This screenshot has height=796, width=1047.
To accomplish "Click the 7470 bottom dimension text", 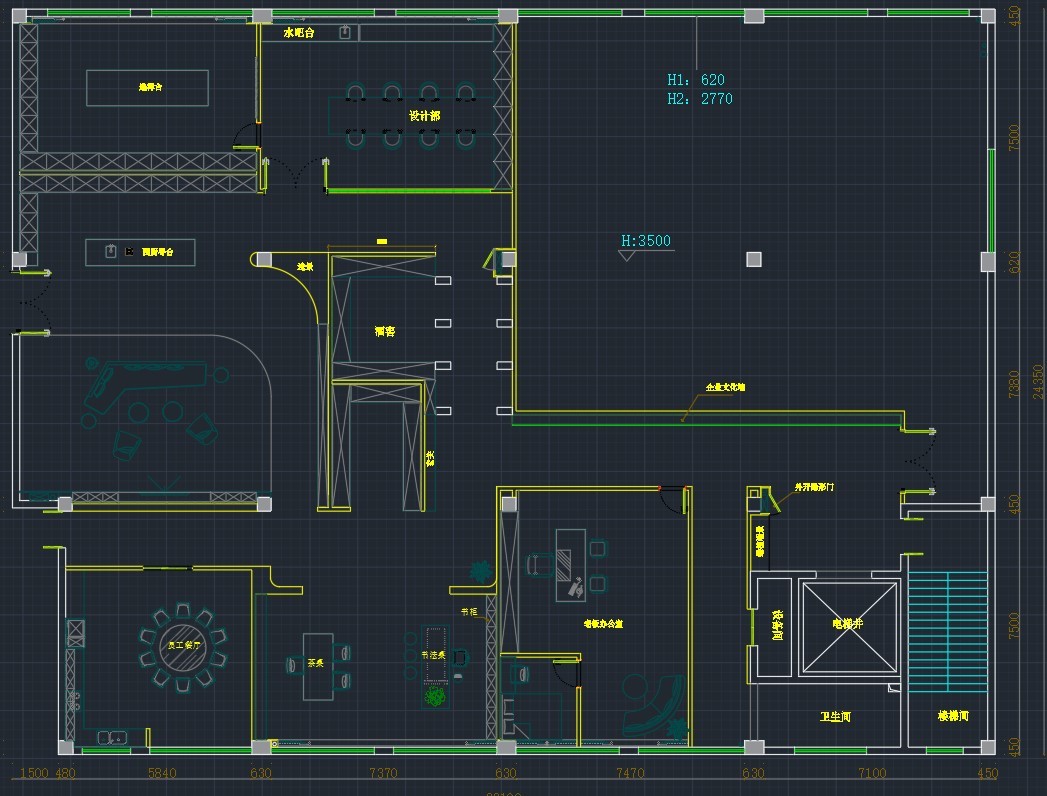I will [630, 773].
